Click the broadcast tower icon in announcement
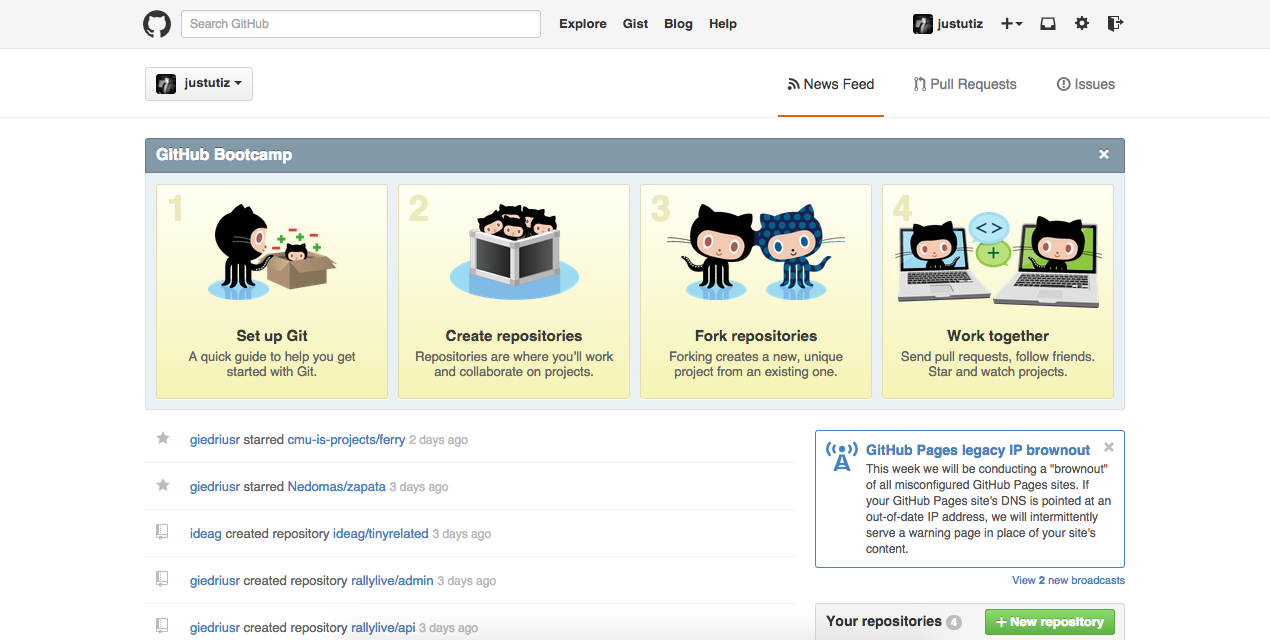 point(842,457)
